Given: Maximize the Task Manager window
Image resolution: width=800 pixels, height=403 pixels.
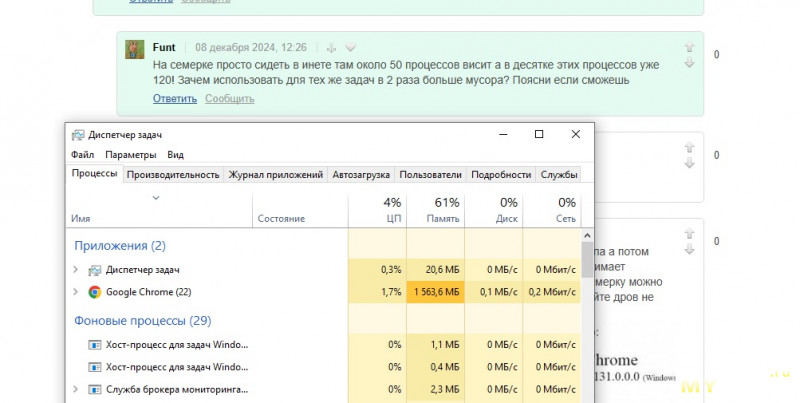Looking at the screenshot, I should (x=539, y=134).
